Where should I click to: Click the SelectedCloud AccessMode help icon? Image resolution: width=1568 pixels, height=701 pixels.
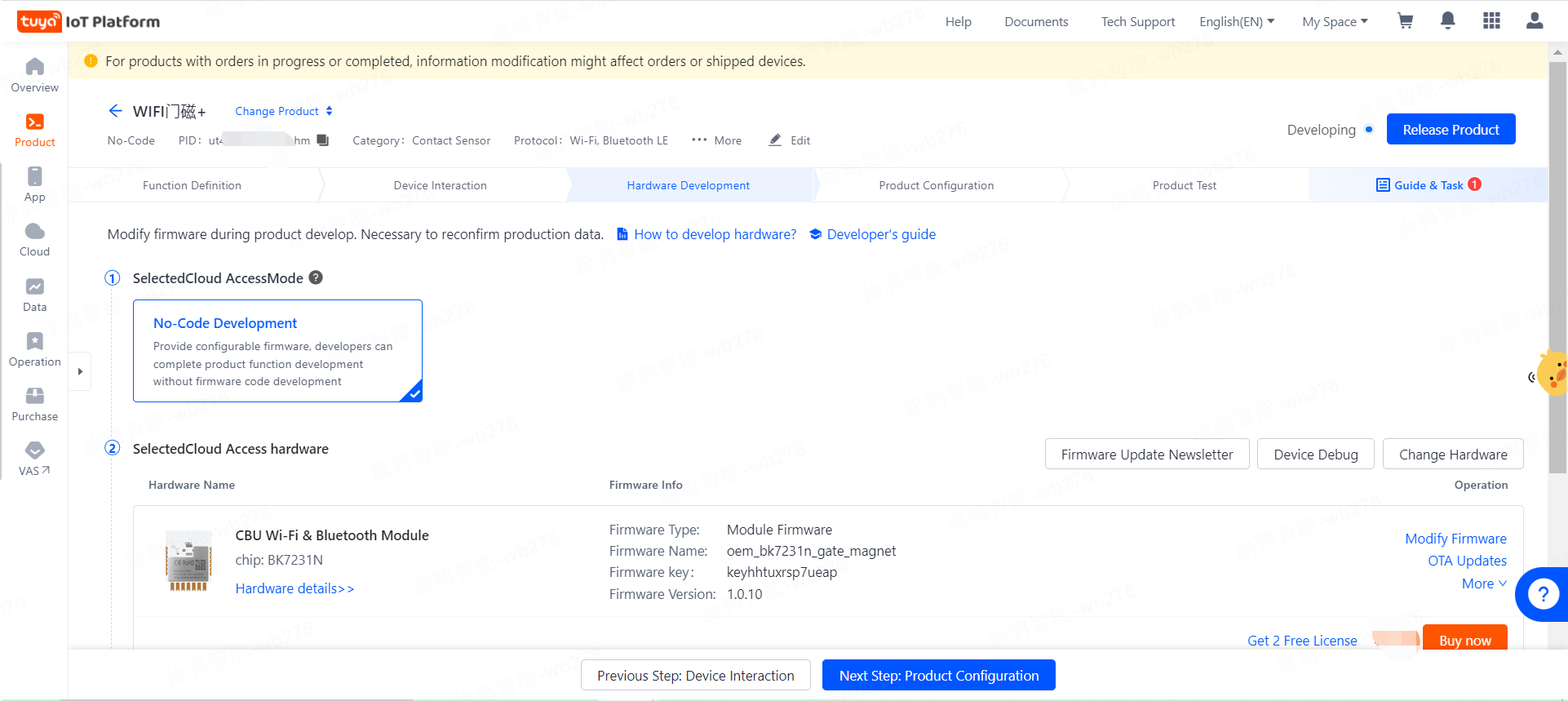coord(316,277)
